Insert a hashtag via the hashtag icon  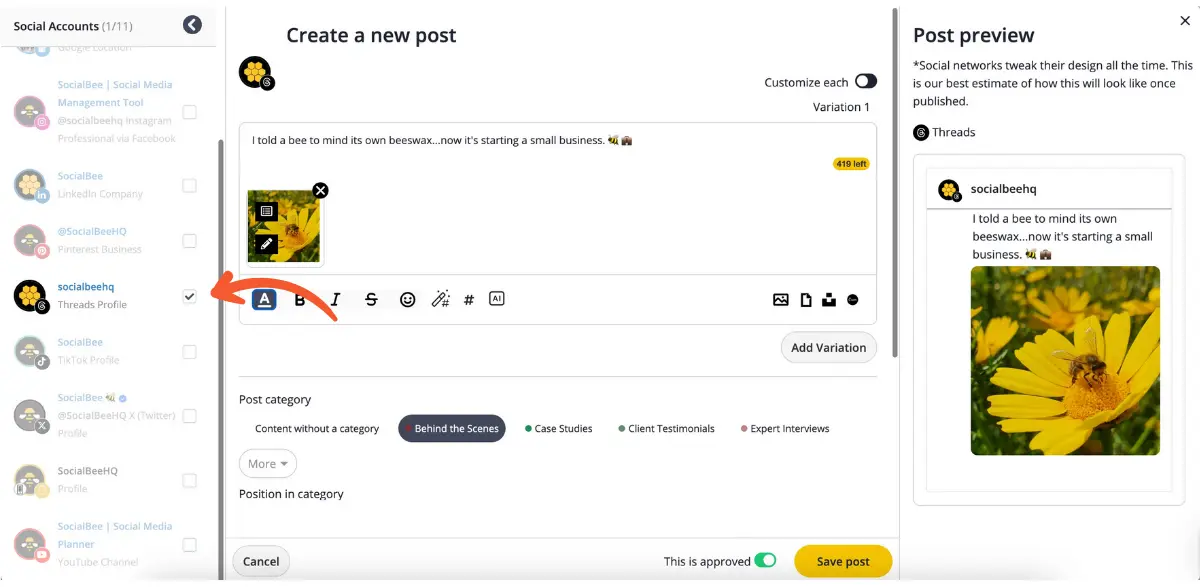click(x=467, y=298)
